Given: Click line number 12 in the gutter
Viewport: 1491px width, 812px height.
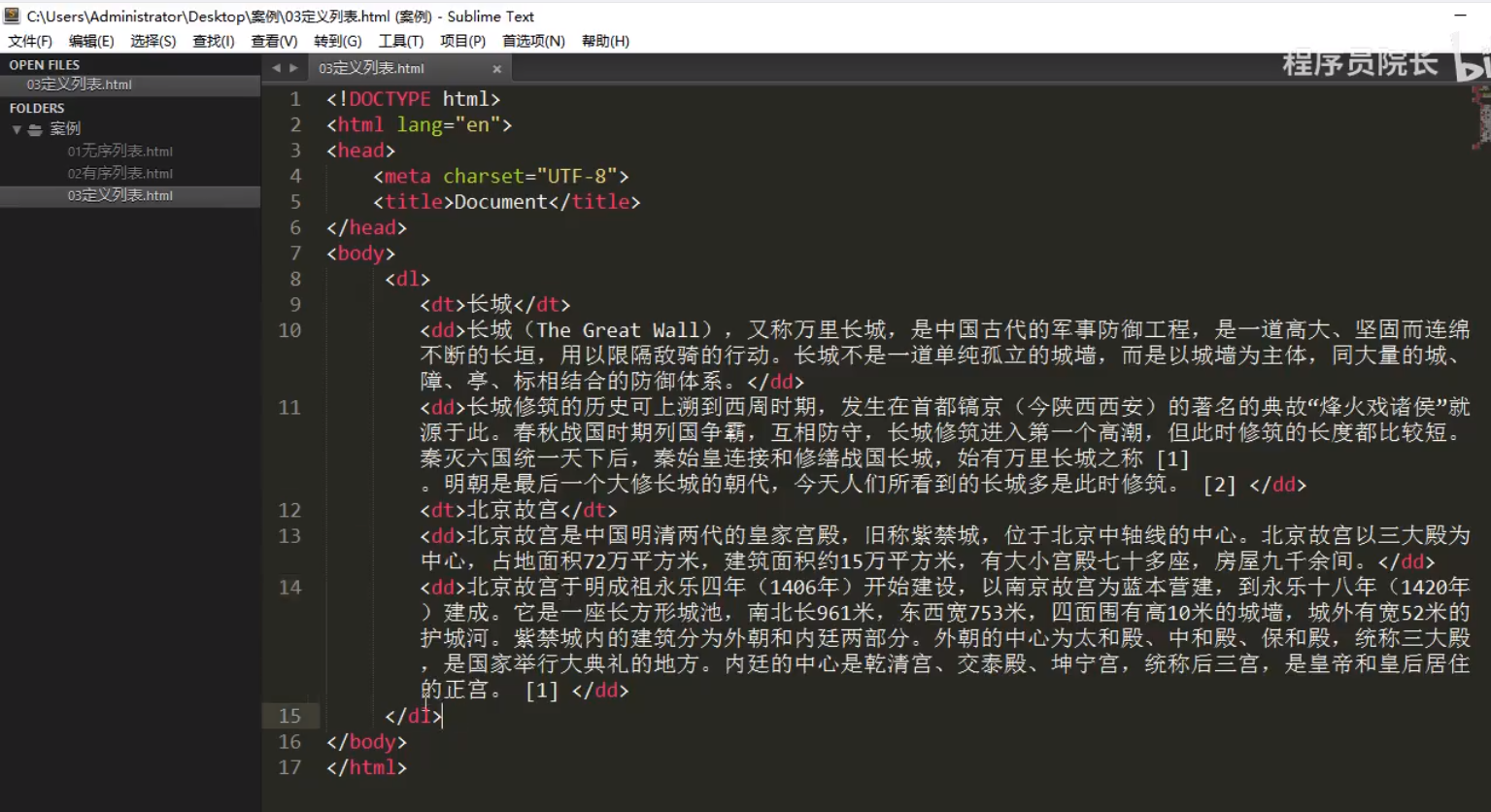Looking at the screenshot, I should tap(289, 510).
